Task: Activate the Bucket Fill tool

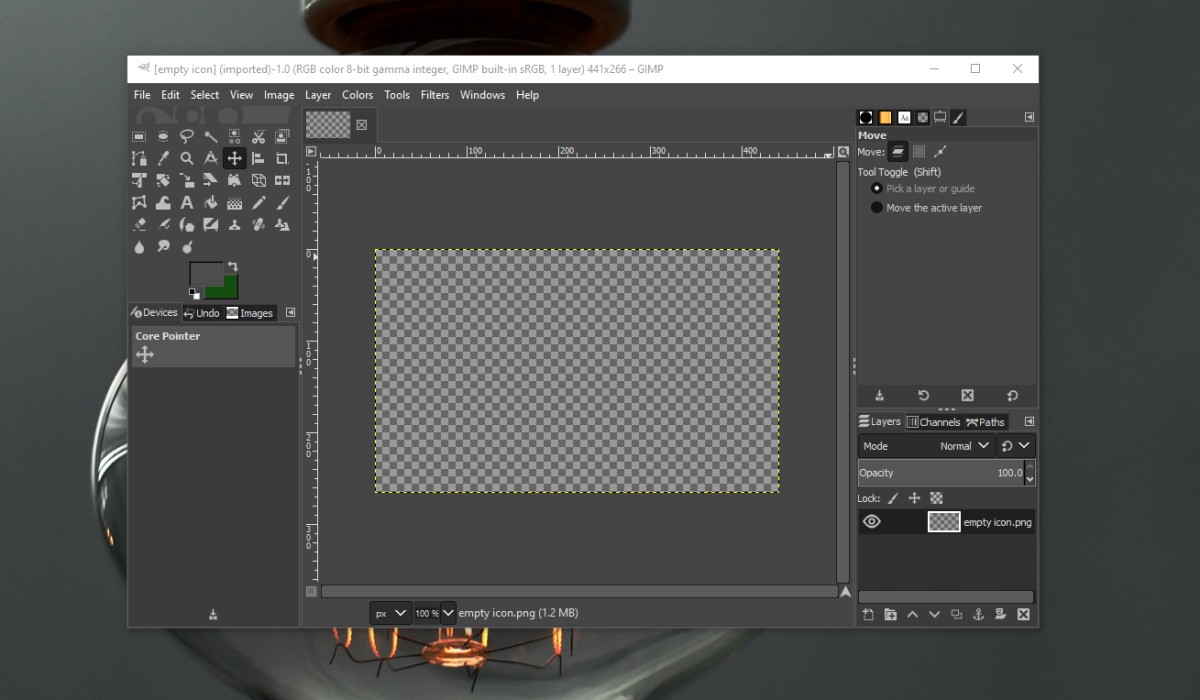Action: click(x=210, y=203)
